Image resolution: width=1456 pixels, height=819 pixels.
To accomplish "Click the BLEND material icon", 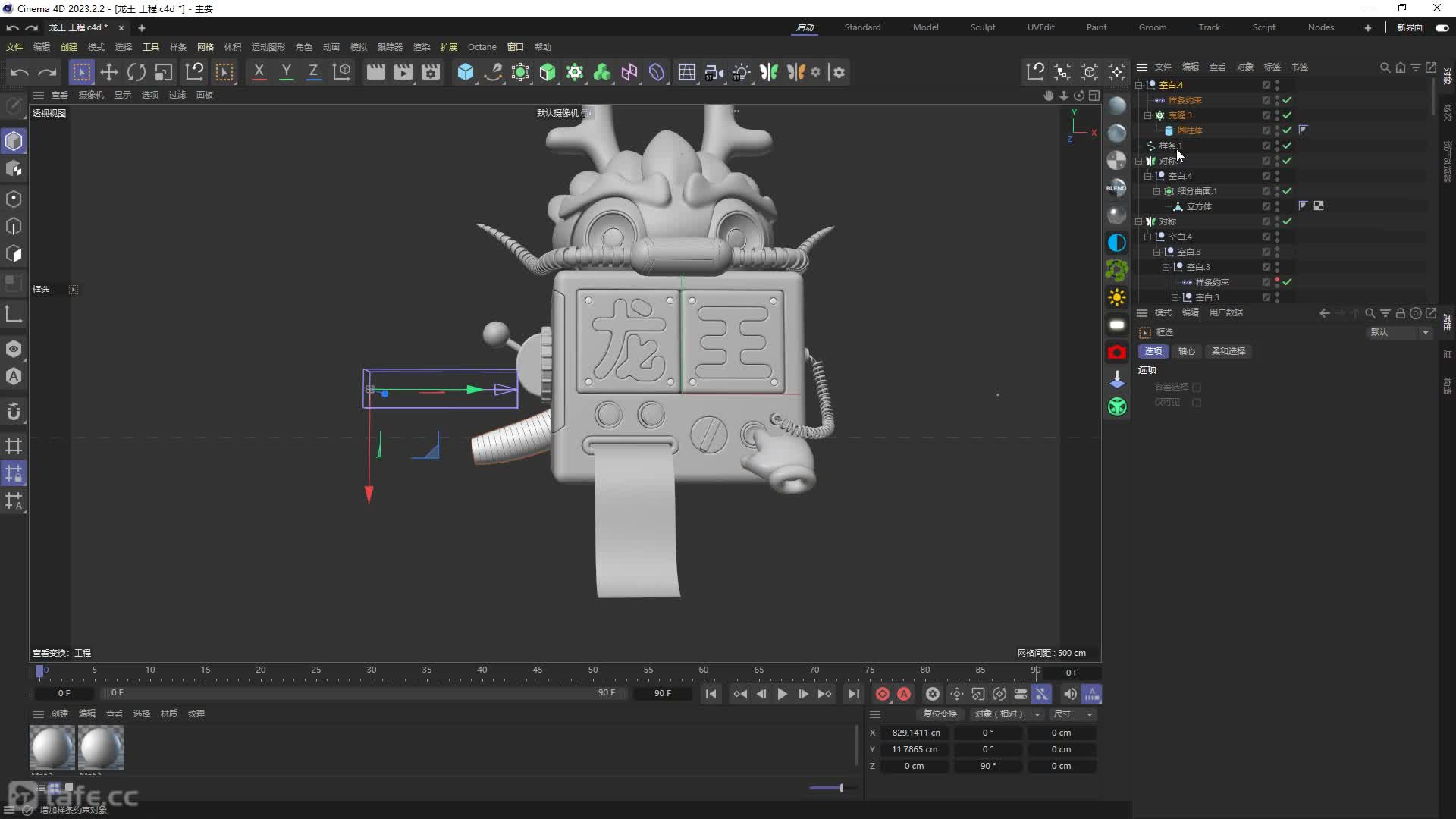I will pos(1117,187).
